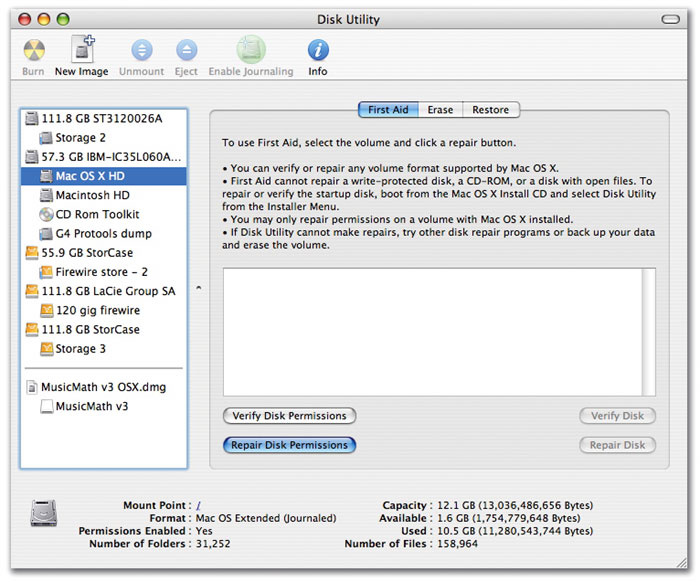Viewport: 700px width, 582px height.
Task: Click the Storage 2 volume icon
Action: (x=46, y=138)
